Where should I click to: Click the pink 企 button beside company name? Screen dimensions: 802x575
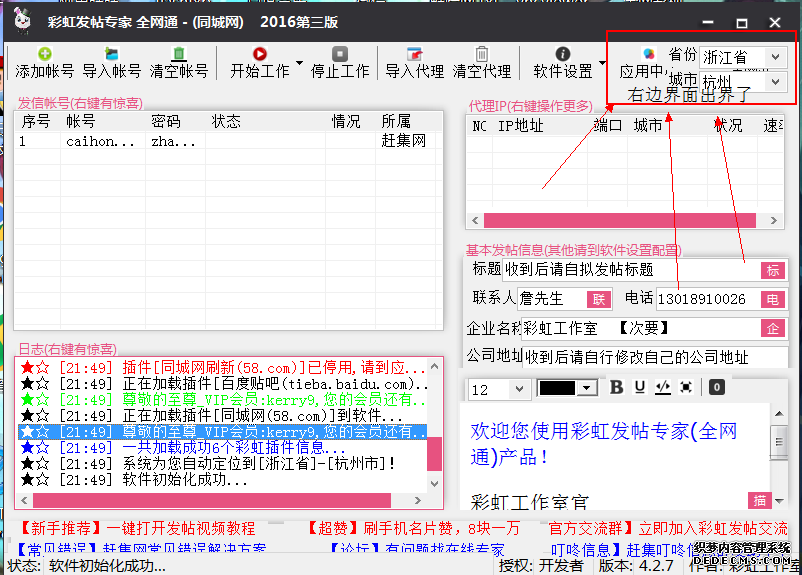point(773,328)
